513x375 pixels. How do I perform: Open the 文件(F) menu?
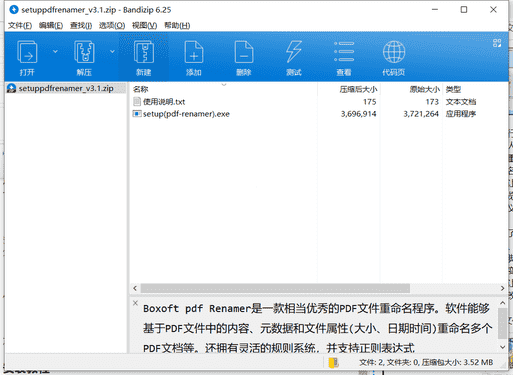coord(20,25)
